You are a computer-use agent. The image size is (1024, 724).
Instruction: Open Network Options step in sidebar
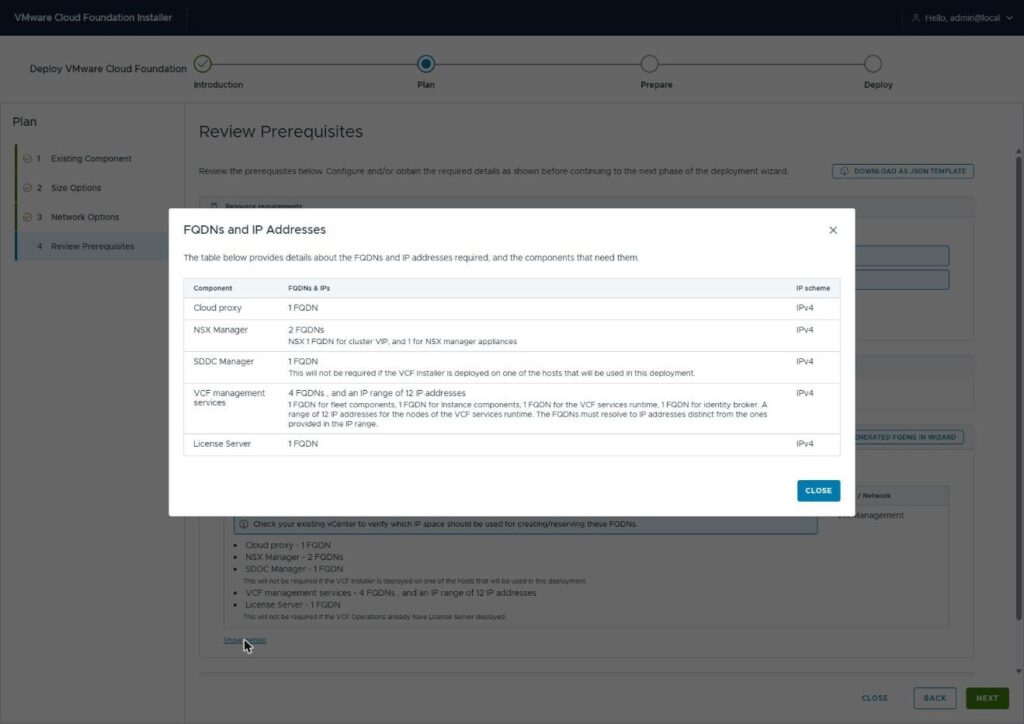85,217
